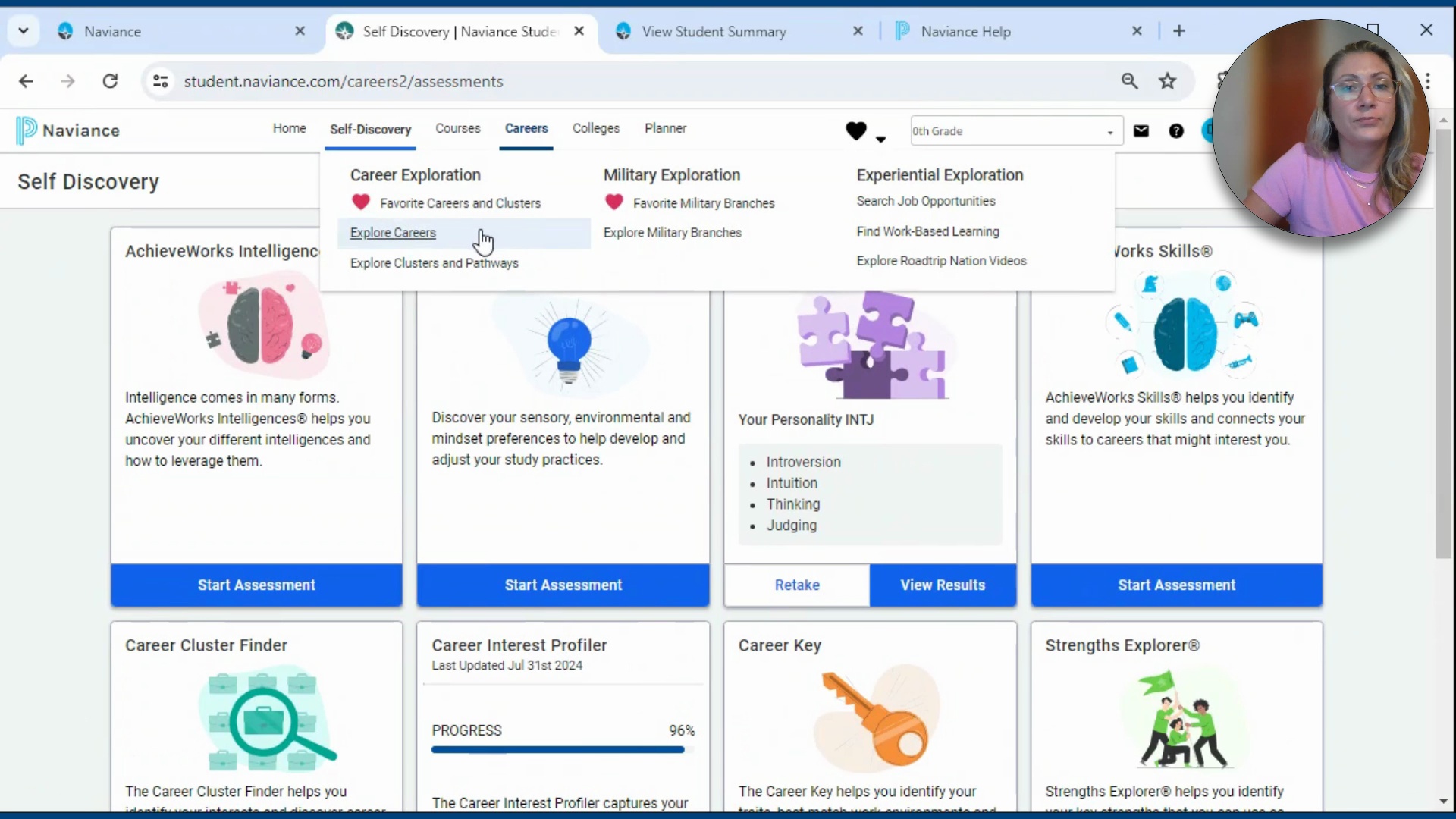This screenshot has height=819, width=1456.
Task: Open the favorites heart menu
Action: coord(865,132)
